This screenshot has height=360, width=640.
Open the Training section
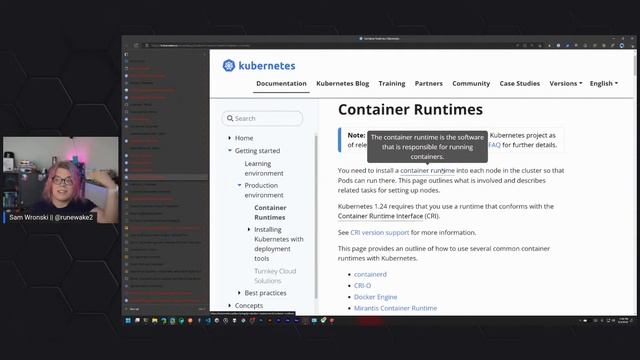[392, 83]
